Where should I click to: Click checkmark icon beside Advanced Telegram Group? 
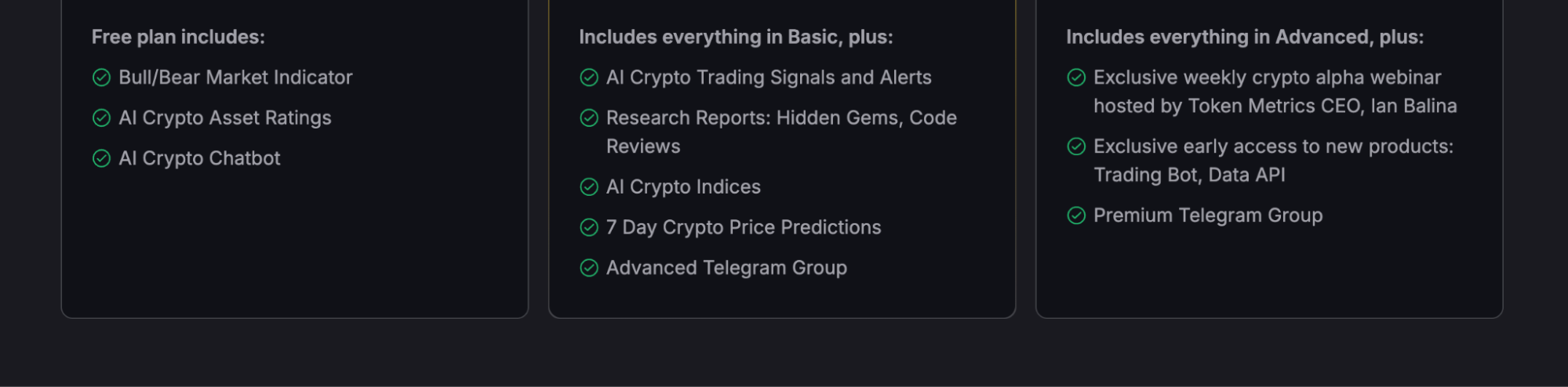tap(589, 269)
